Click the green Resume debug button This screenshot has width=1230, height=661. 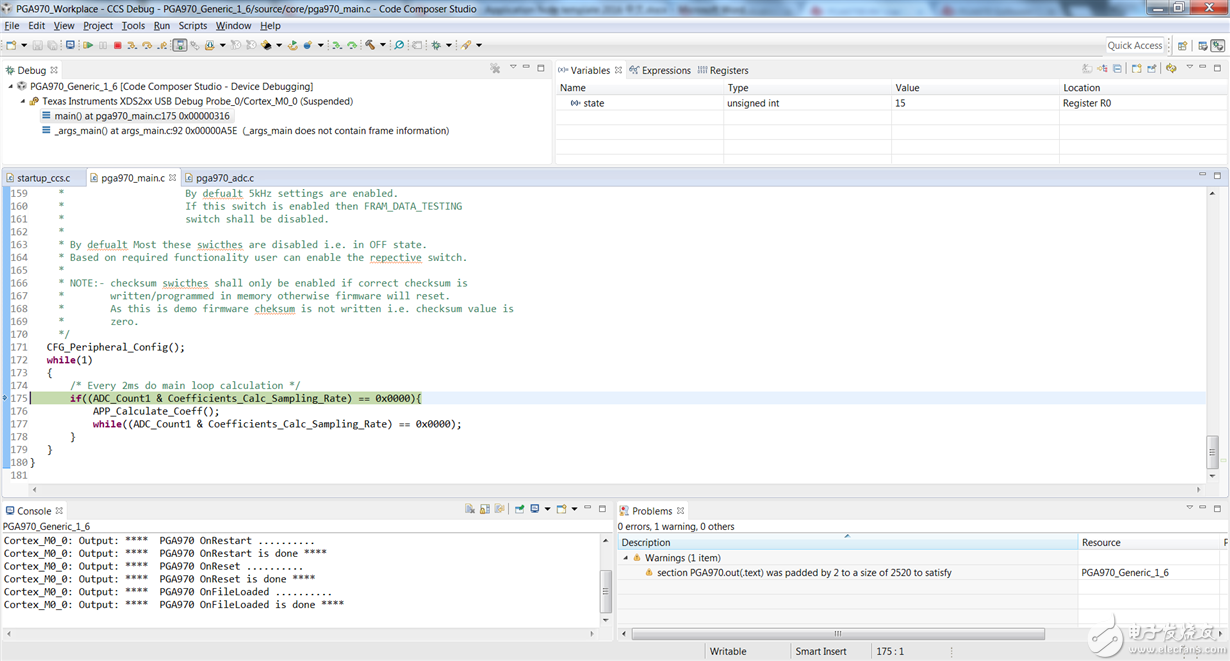[88, 45]
